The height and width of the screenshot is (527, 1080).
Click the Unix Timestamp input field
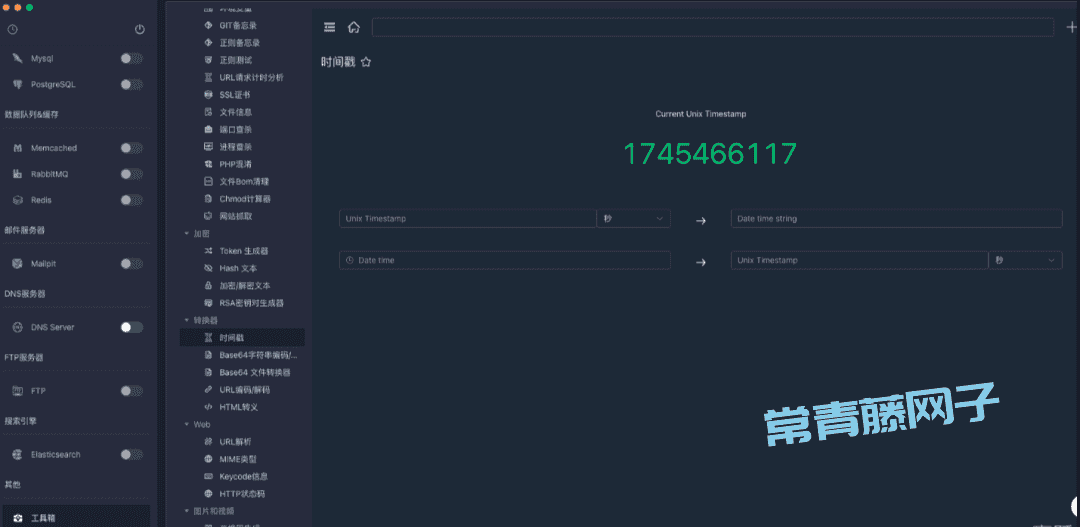click(468, 218)
